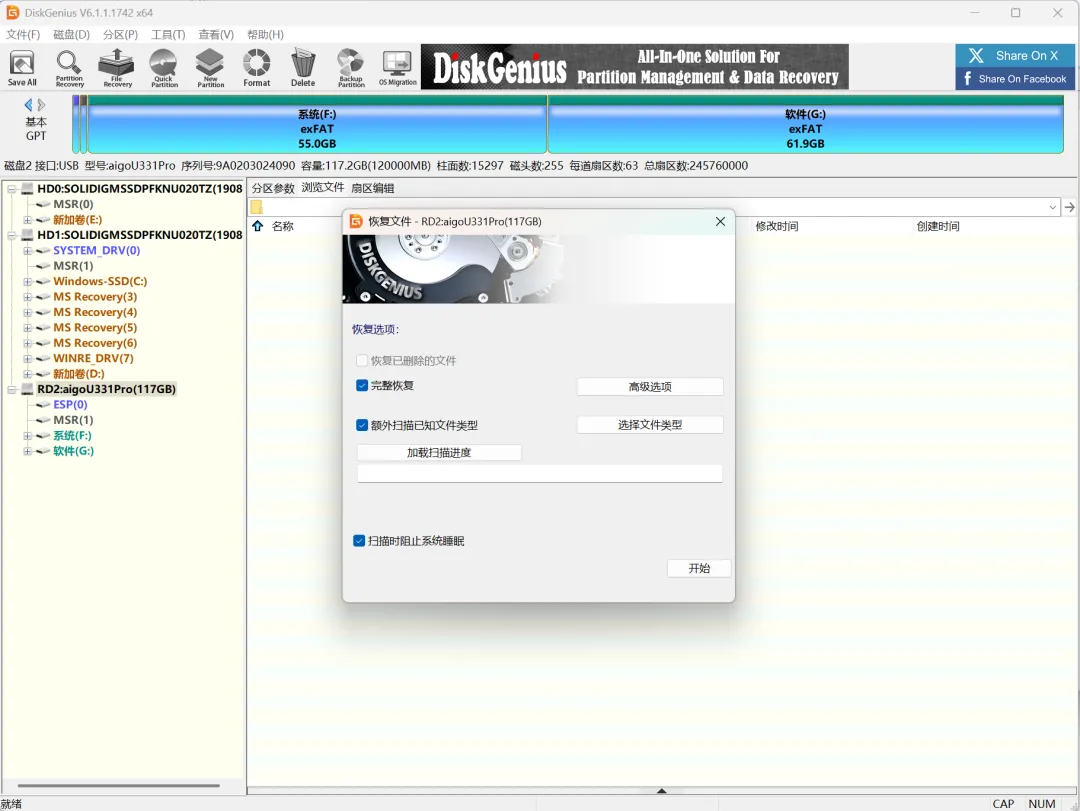Click the Save All toolbar icon

pyautogui.click(x=22, y=68)
